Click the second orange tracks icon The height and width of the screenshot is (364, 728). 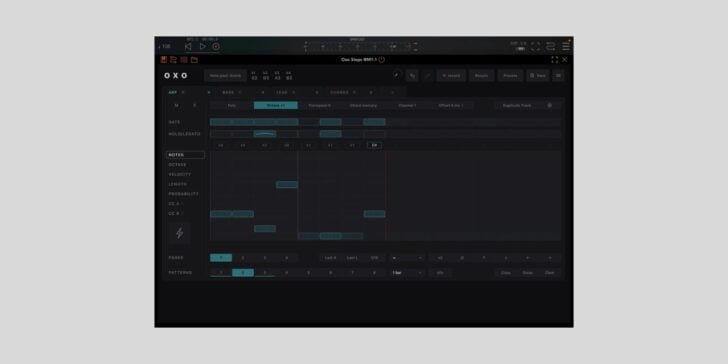(174, 60)
